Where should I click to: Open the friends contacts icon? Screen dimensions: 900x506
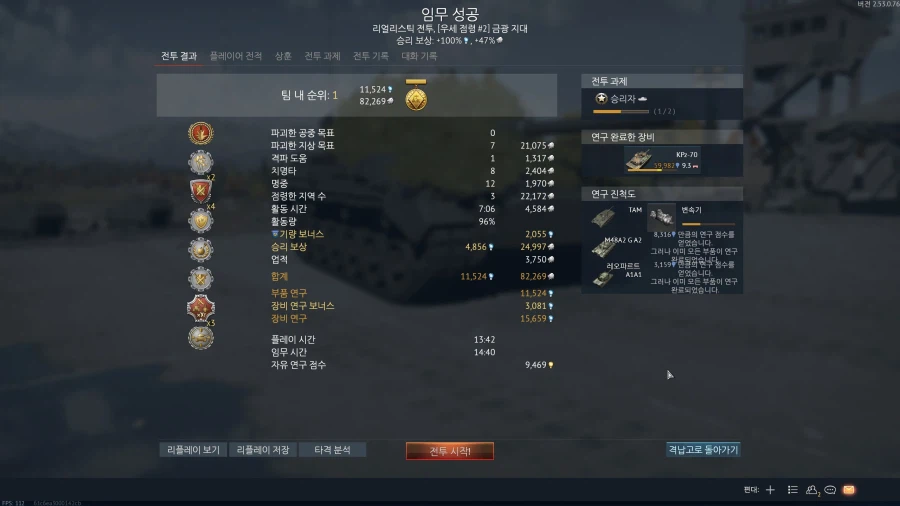pos(812,490)
